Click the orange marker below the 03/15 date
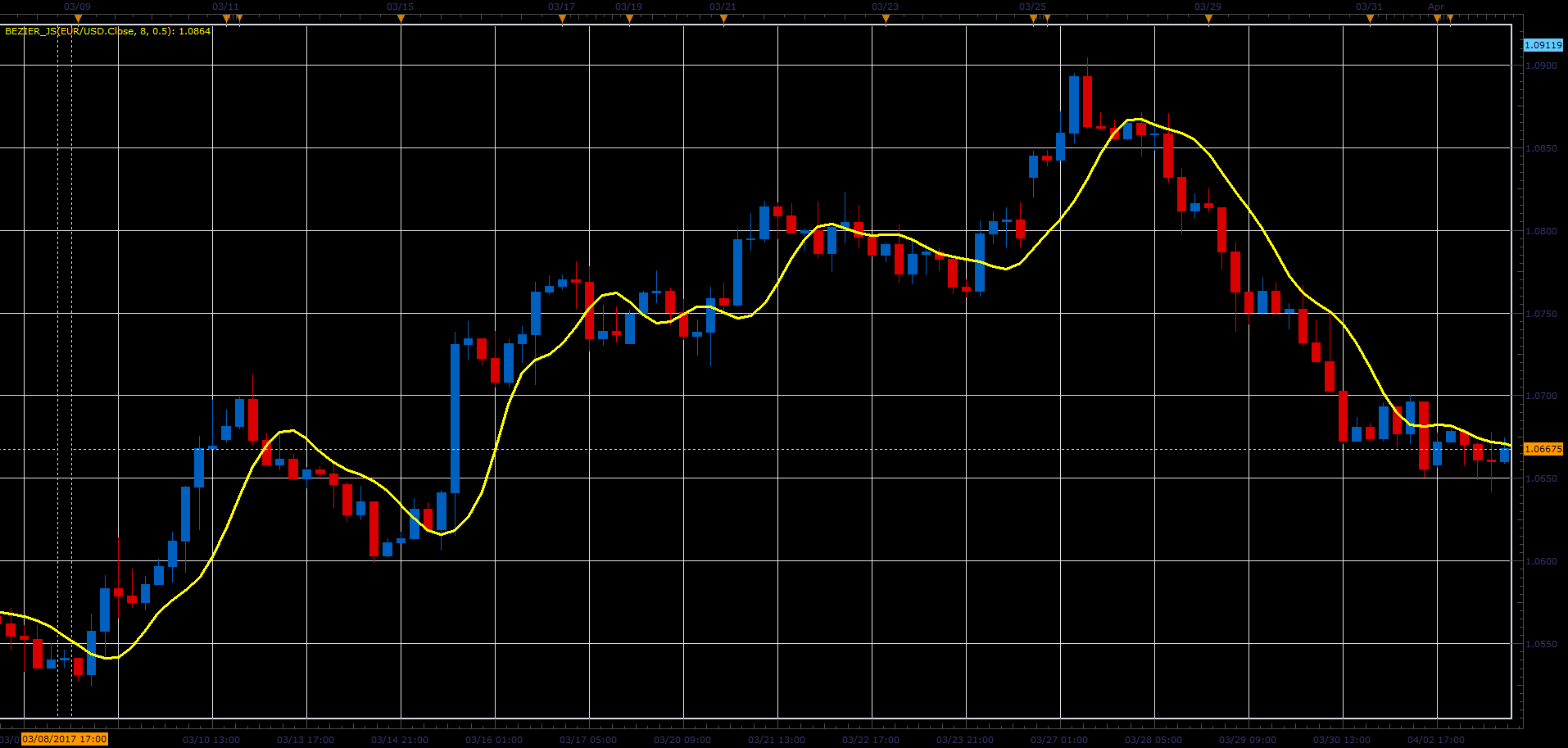 click(401, 18)
